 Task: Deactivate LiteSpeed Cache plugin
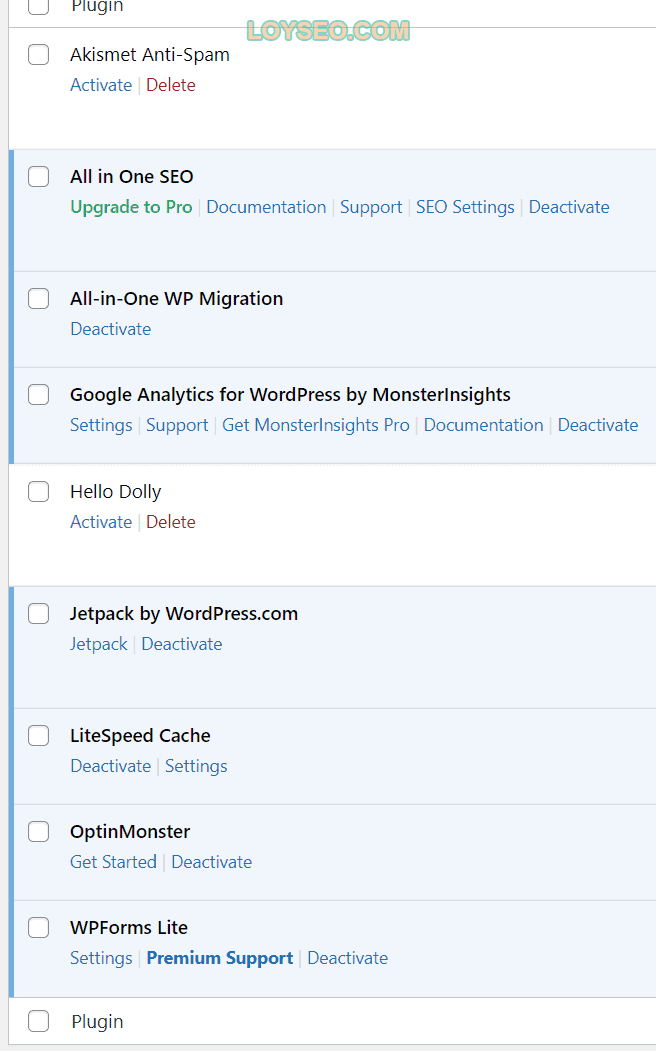tap(111, 766)
